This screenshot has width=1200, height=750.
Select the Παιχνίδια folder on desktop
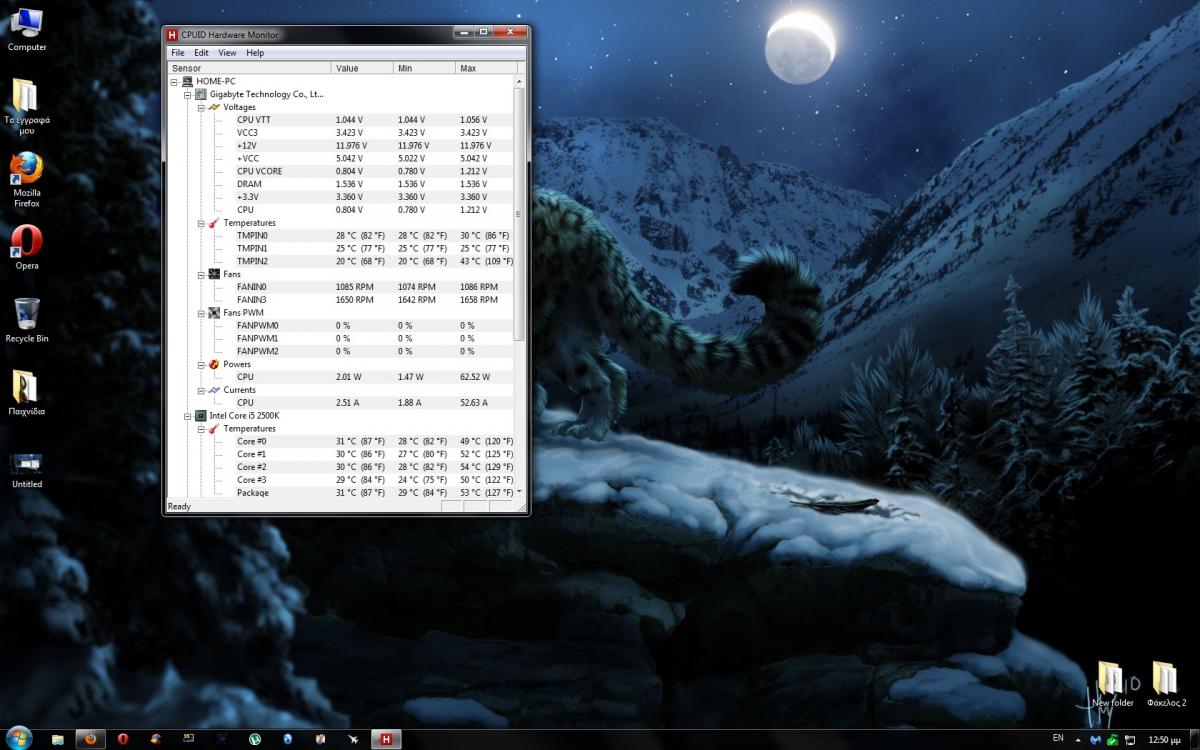click(27, 393)
